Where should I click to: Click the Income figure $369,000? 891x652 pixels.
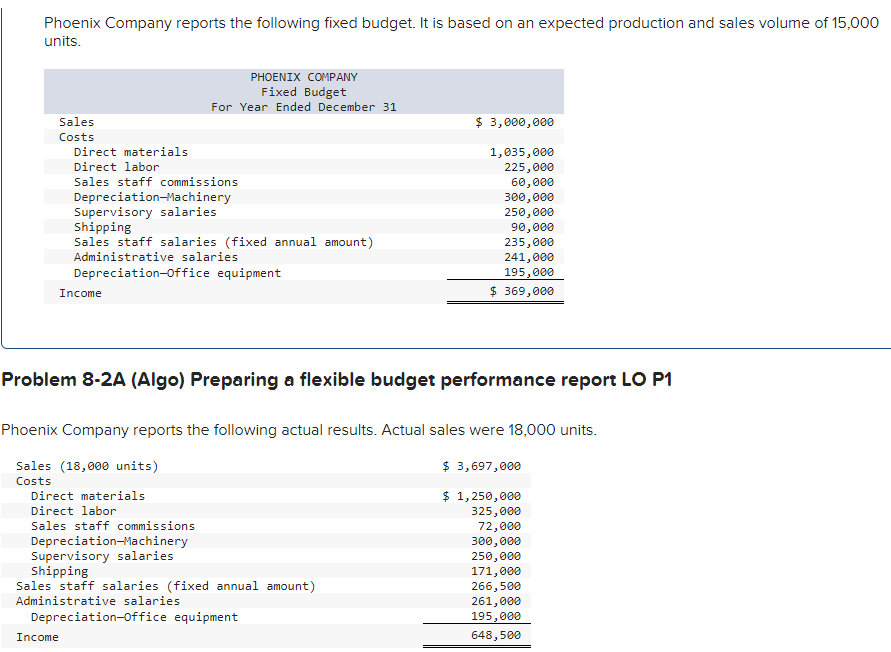pyautogui.click(x=516, y=291)
